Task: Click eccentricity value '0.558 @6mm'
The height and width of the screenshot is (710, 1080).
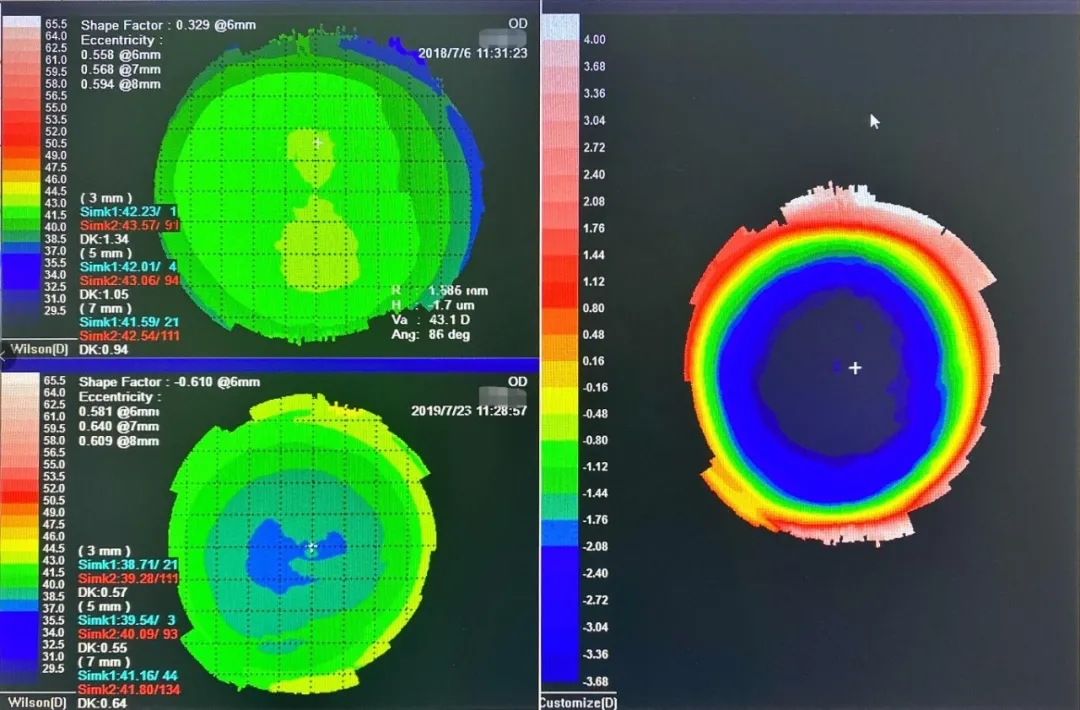Action: click(x=121, y=55)
